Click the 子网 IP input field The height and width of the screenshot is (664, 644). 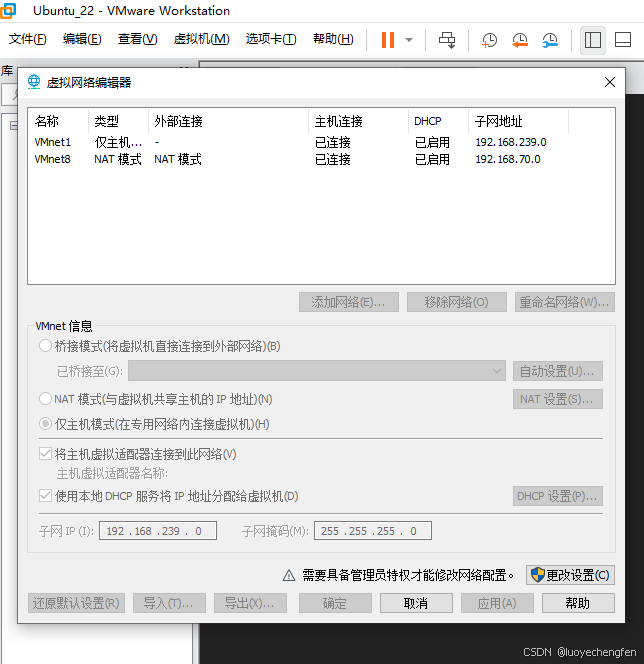(x=158, y=531)
